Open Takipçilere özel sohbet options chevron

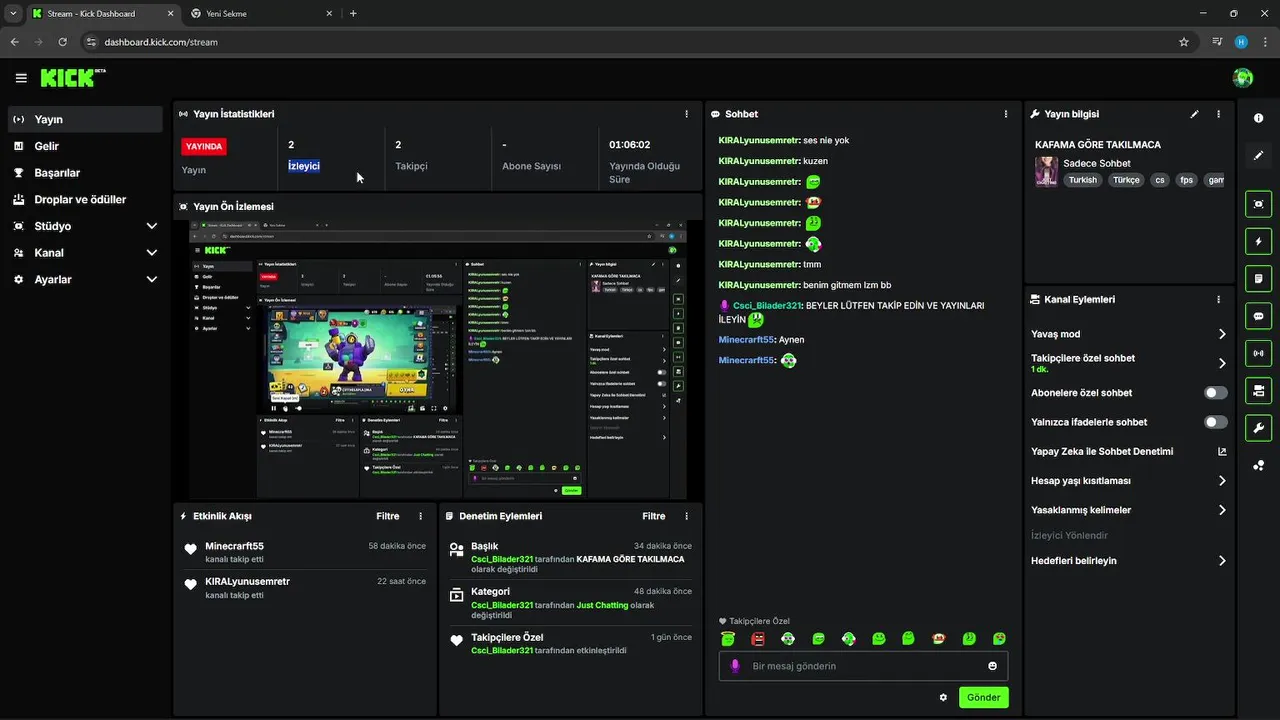click(1222, 363)
